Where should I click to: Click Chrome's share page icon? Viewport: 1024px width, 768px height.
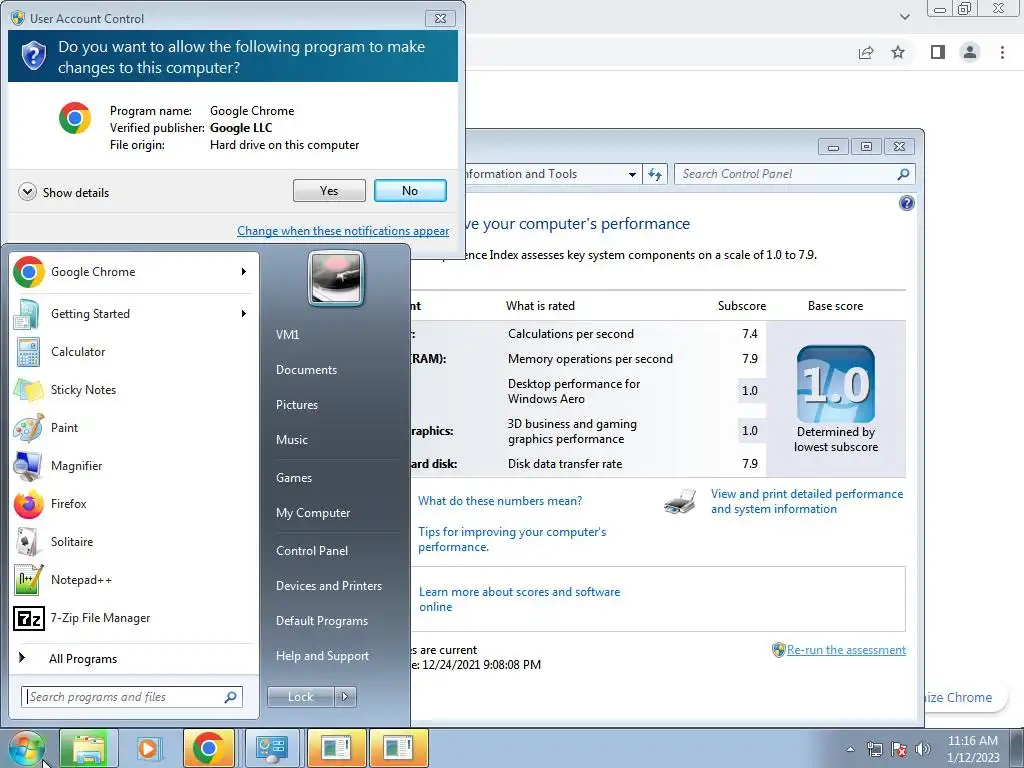(866, 52)
